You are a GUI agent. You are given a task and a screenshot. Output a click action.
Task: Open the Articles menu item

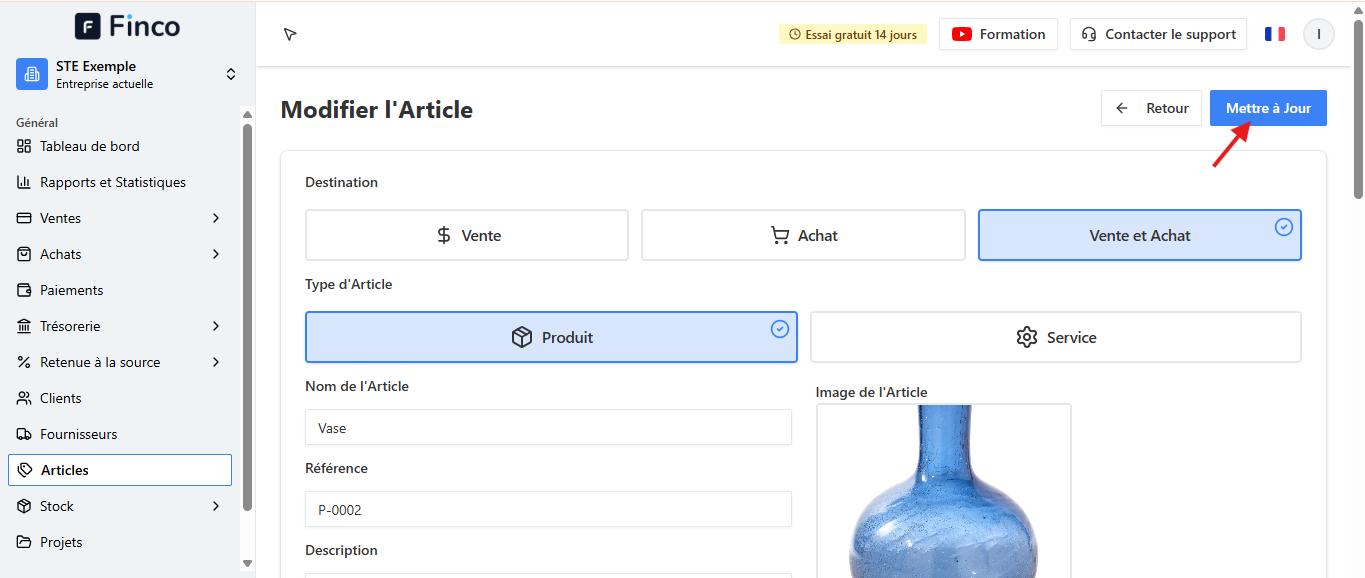(120, 470)
